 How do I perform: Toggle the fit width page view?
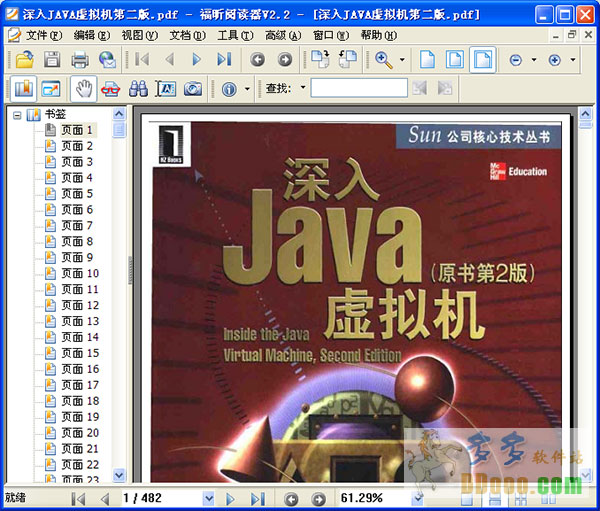pos(483,59)
